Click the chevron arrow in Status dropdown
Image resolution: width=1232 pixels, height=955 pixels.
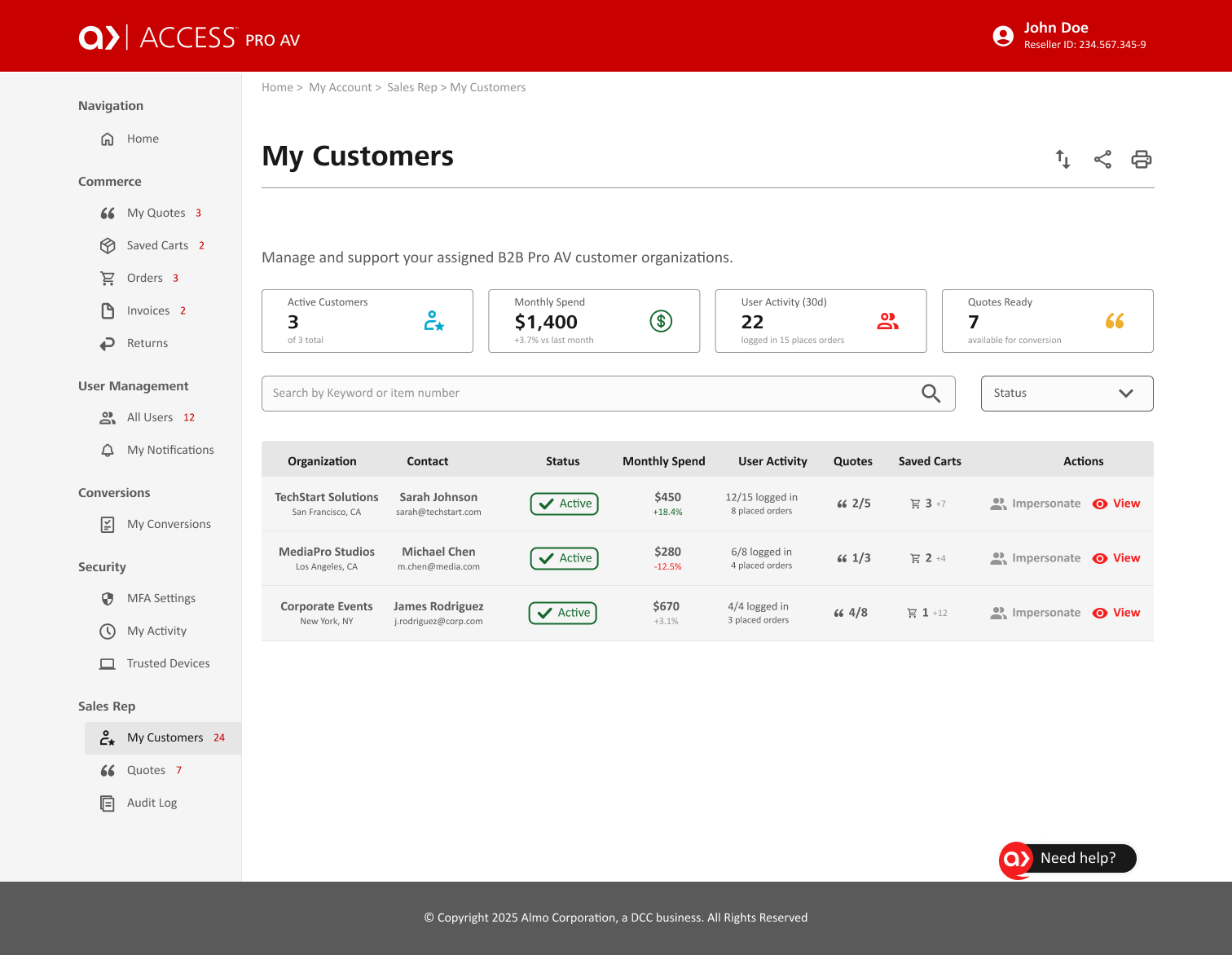(x=1126, y=394)
